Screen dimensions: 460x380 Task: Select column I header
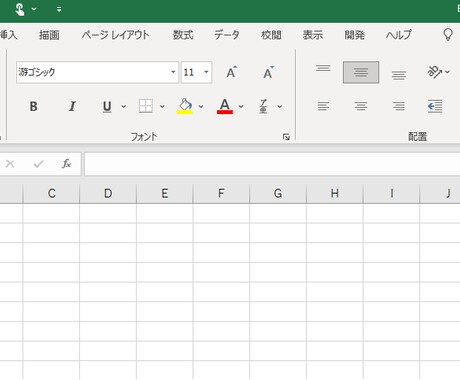click(x=391, y=193)
